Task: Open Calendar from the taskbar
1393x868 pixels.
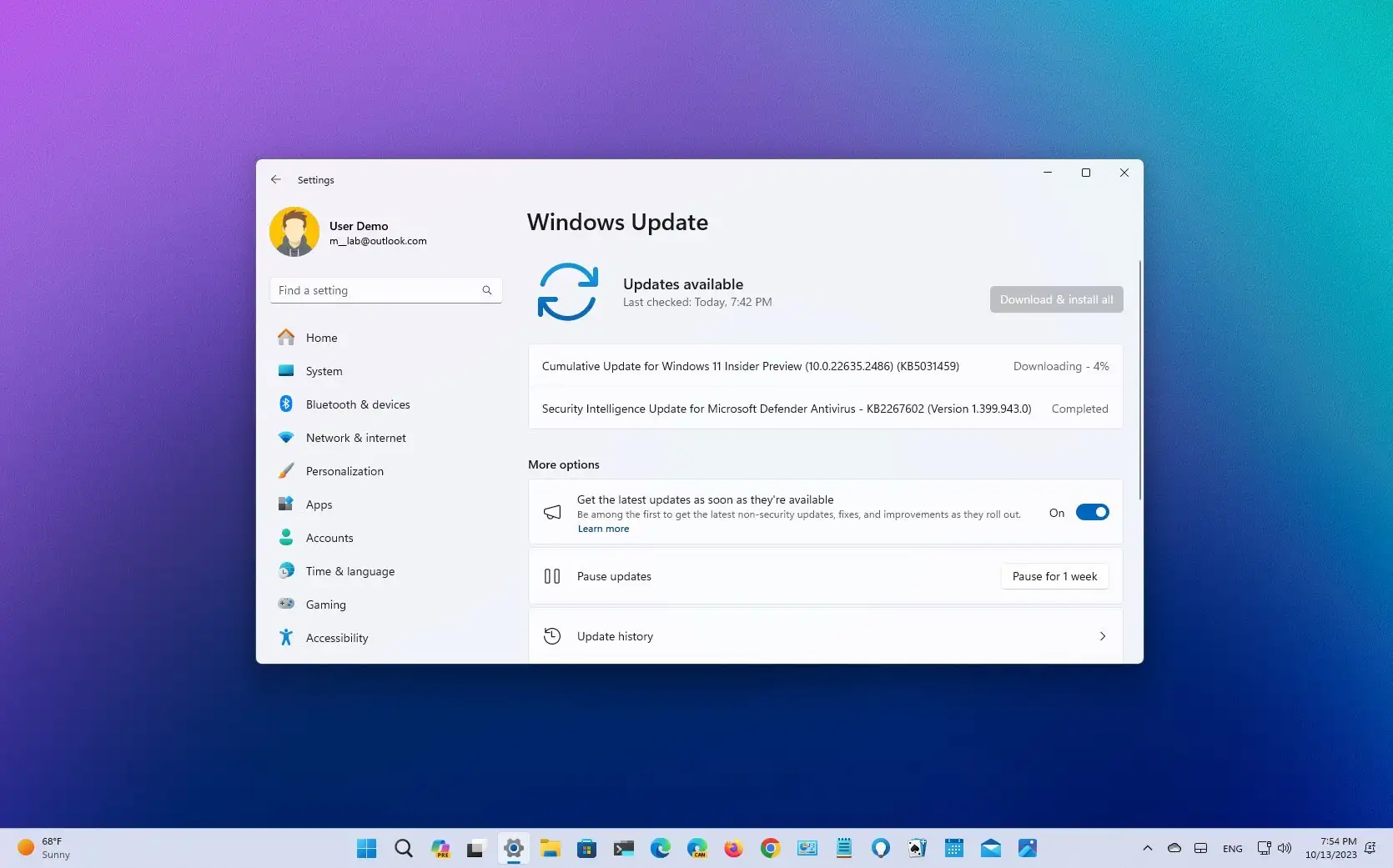Action: (954, 848)
